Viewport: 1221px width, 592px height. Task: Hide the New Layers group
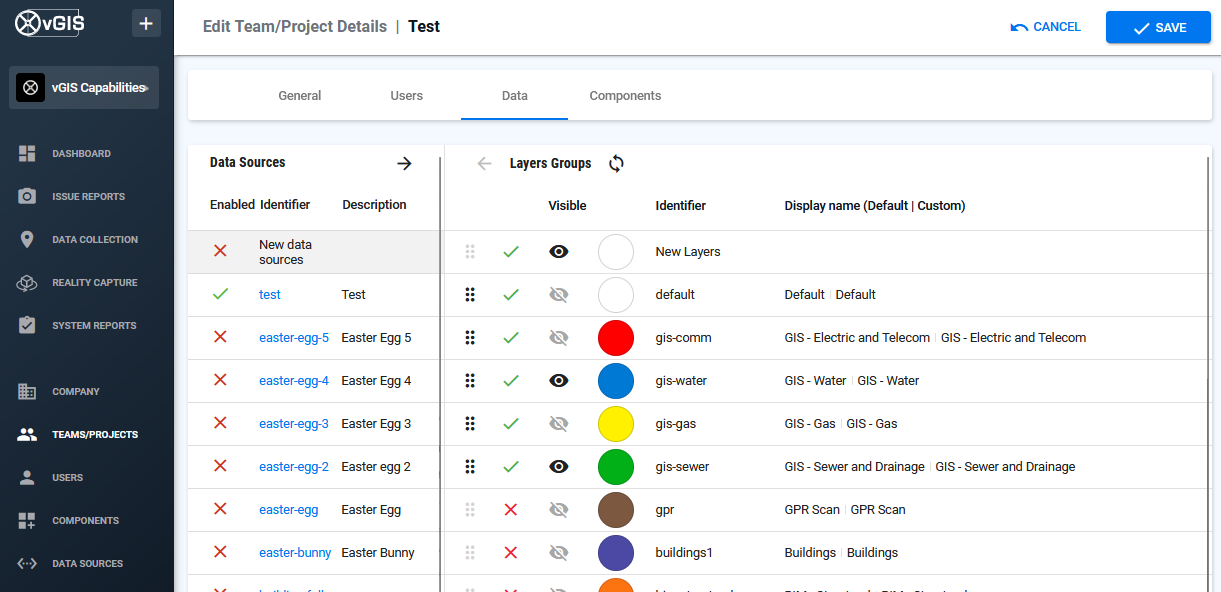tap(559, 252)
